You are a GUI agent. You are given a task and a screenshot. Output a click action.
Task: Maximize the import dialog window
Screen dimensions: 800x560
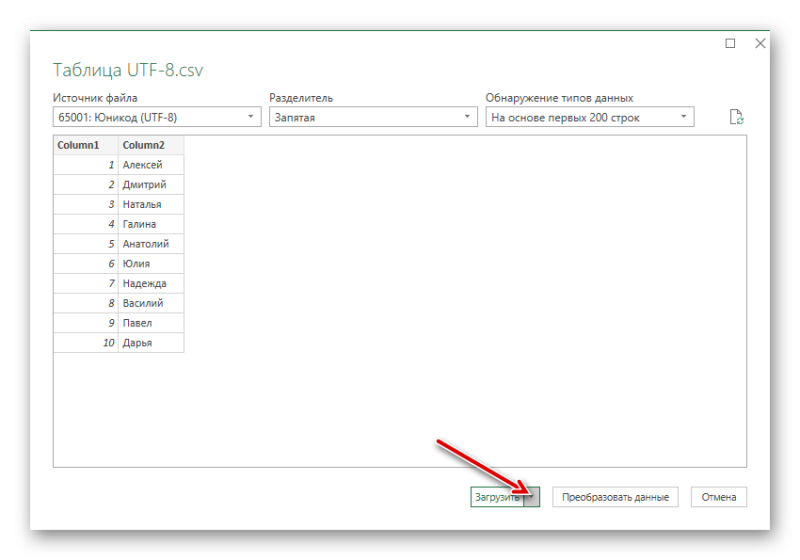point(730,43)
